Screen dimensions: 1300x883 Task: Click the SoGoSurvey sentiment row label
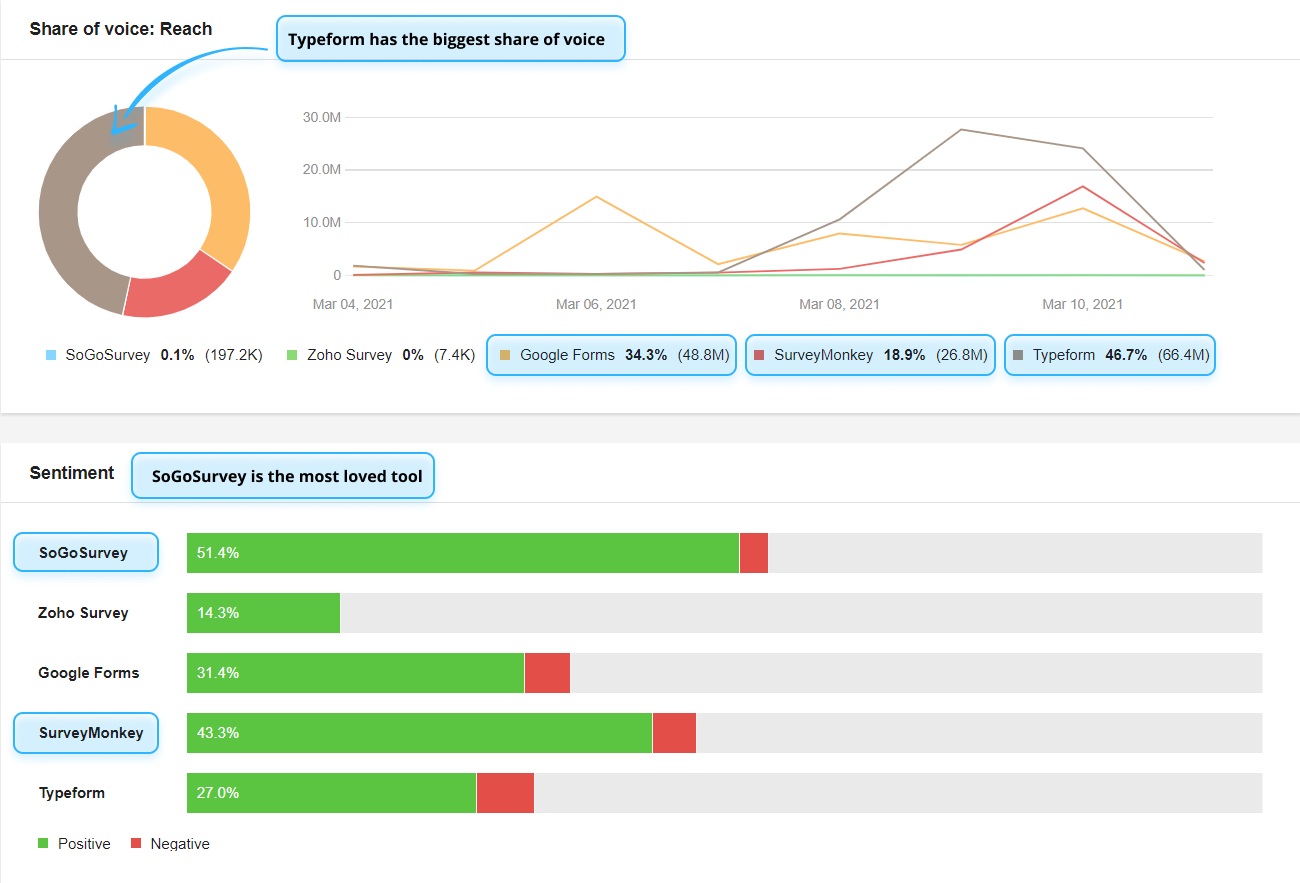85,552
